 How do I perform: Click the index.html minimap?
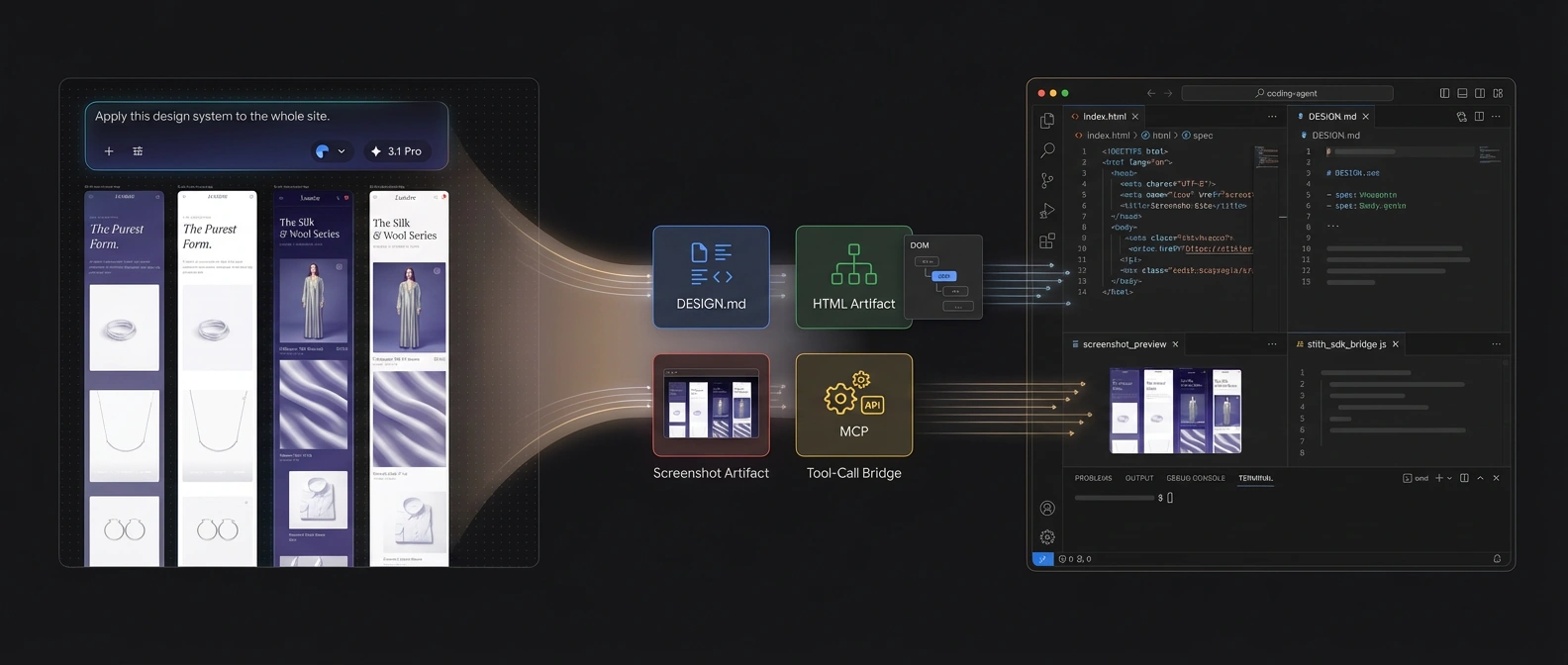point(1267,156)
